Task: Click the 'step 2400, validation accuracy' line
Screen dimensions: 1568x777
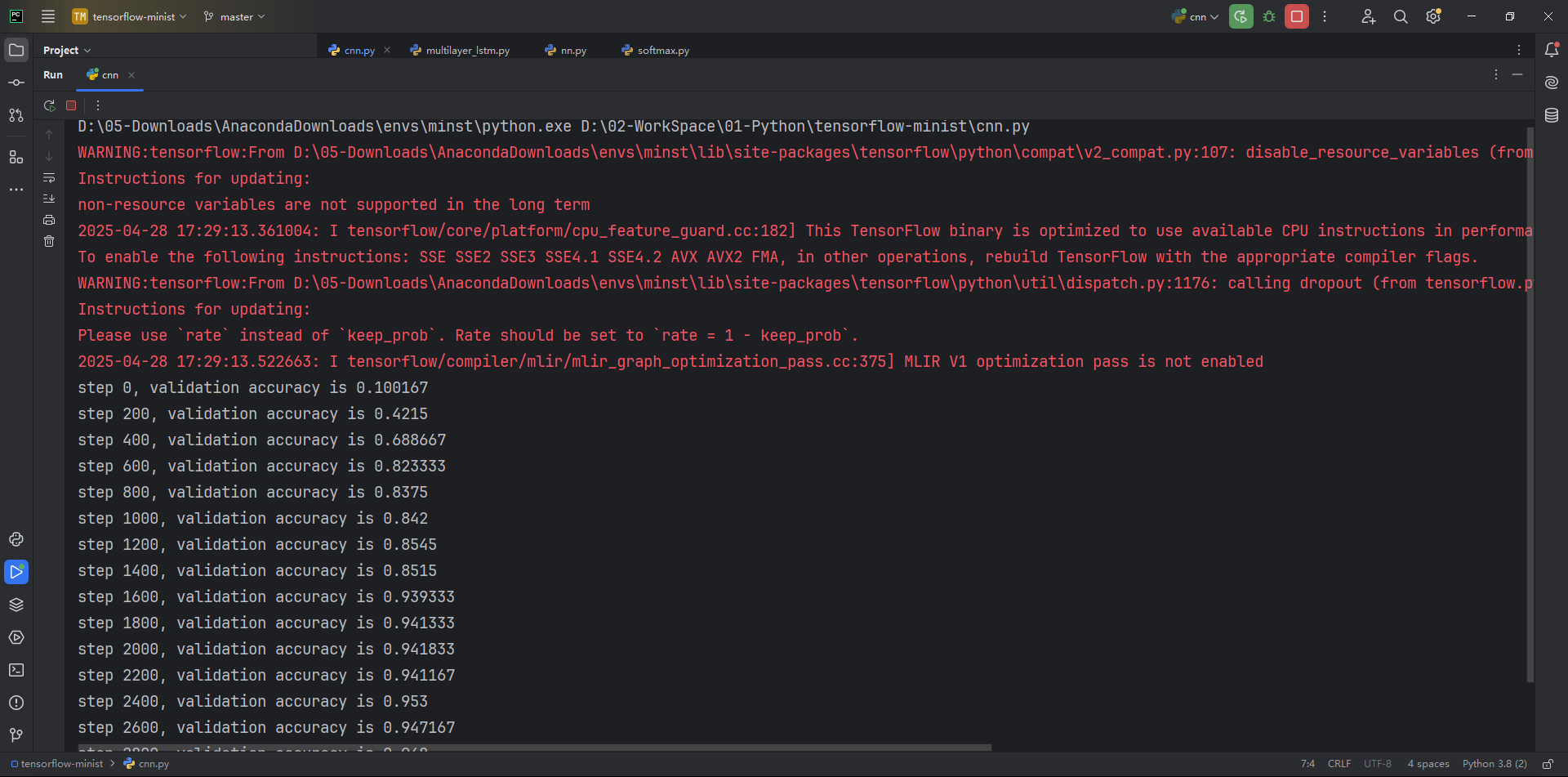Action: 253,702
